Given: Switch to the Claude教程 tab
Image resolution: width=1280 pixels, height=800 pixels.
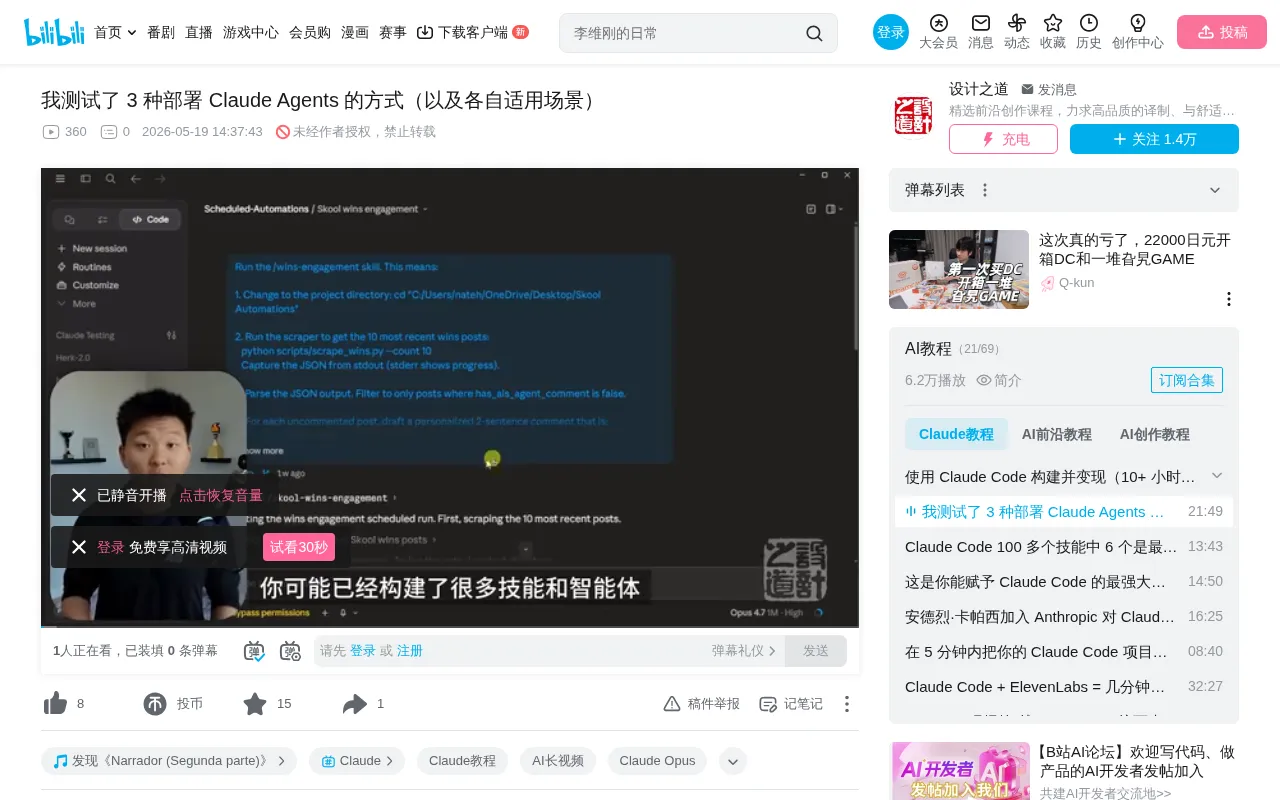Looking at the screenshot, I should pos(956,434).
